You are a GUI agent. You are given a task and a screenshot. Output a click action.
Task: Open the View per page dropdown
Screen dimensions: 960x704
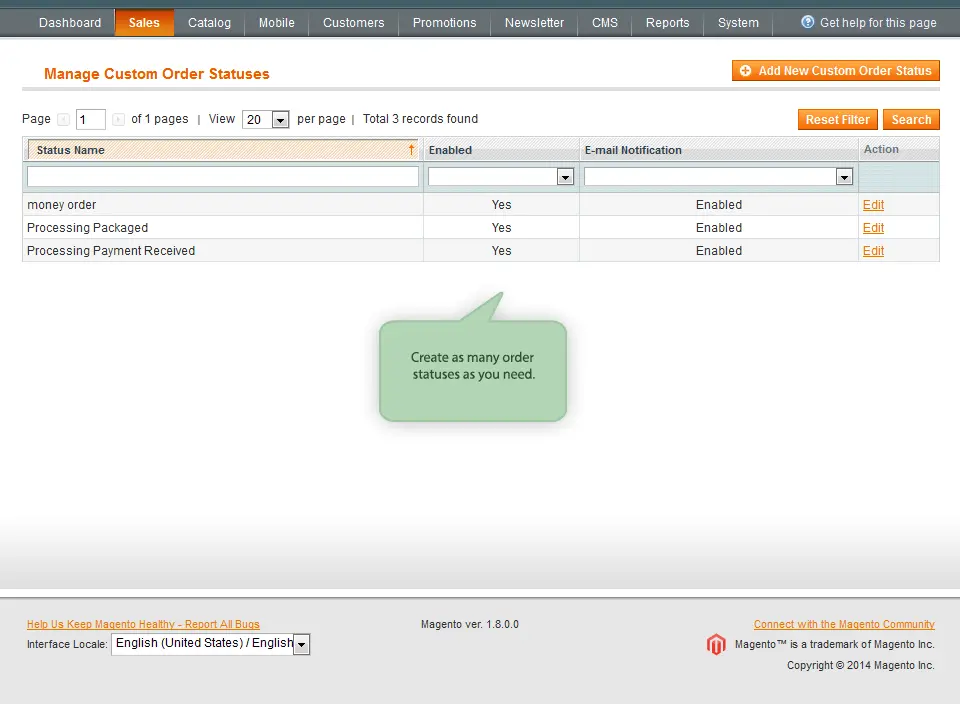pos(264,119)
